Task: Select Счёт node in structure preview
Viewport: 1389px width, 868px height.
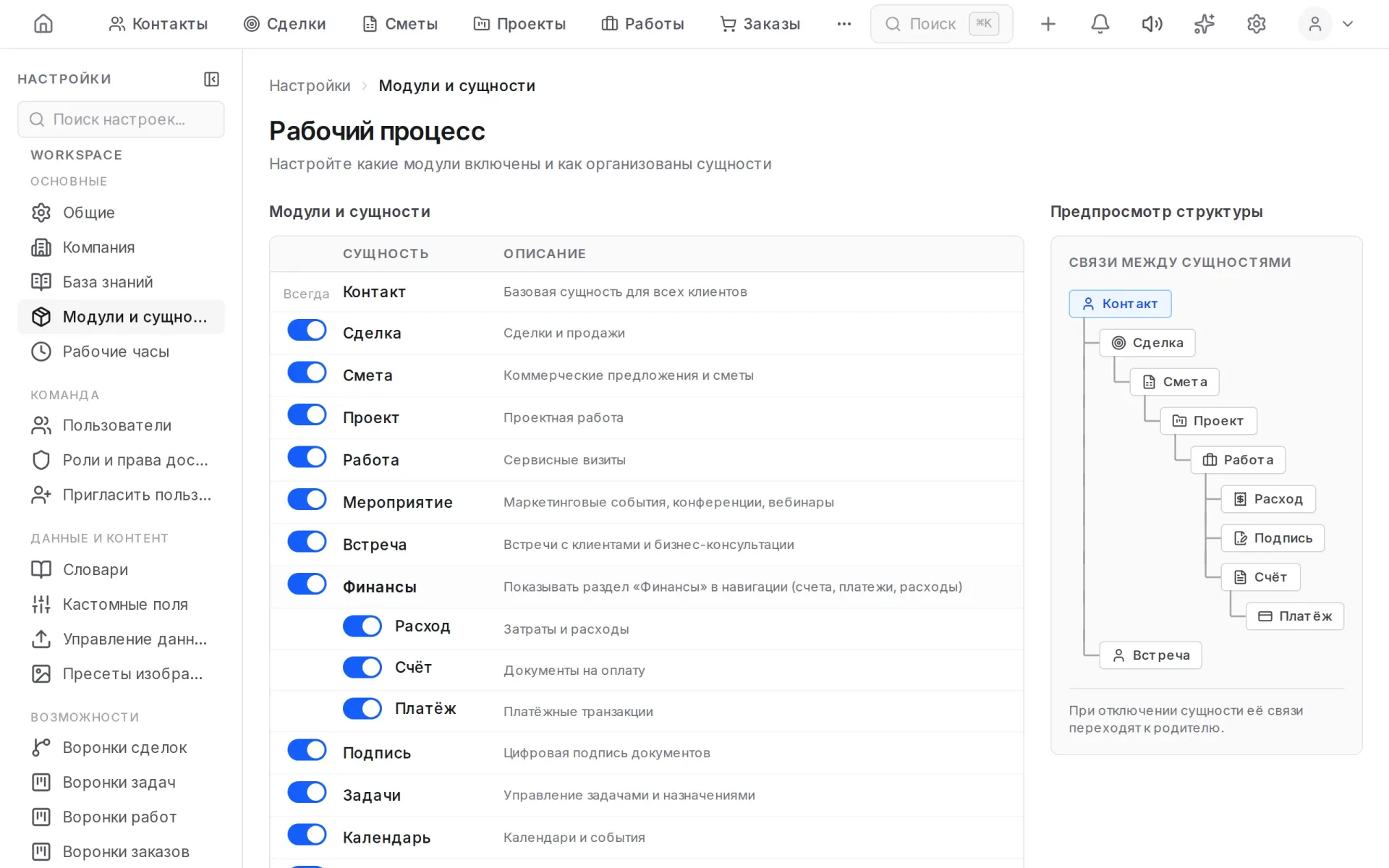Action: pyautogui.click(x=1261, y=577)
